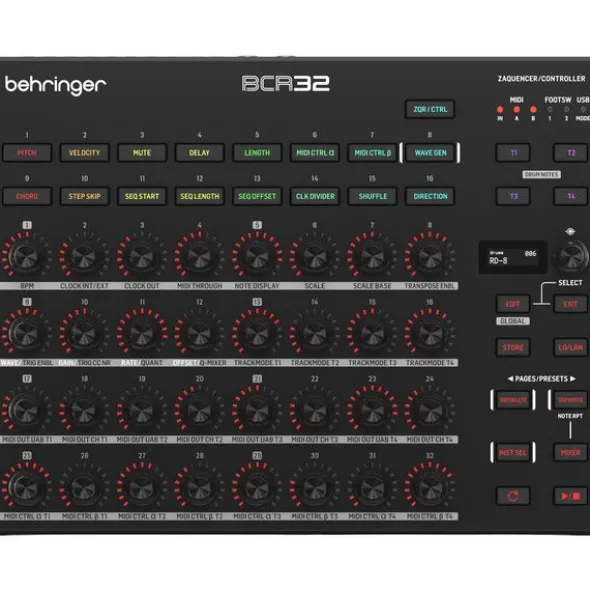Click the MIDI CTRL α T3 knob
Screen dimensions: 590x591
[257, 487]
